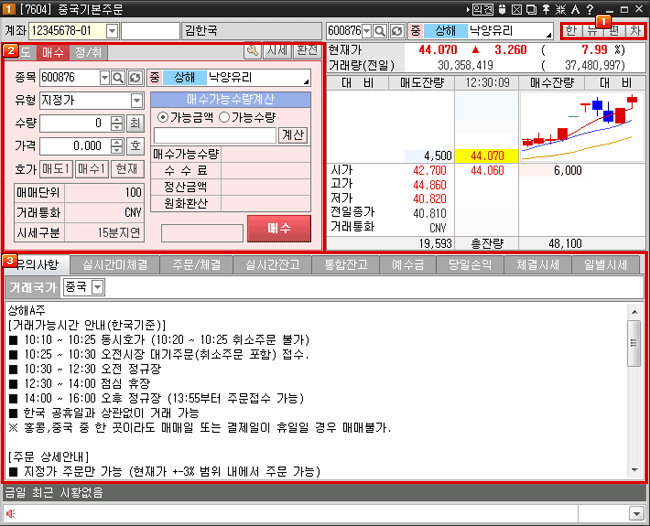Click the 한 button at top right
This screenshot has height=526, width=650.
click(x=571, y=31)
